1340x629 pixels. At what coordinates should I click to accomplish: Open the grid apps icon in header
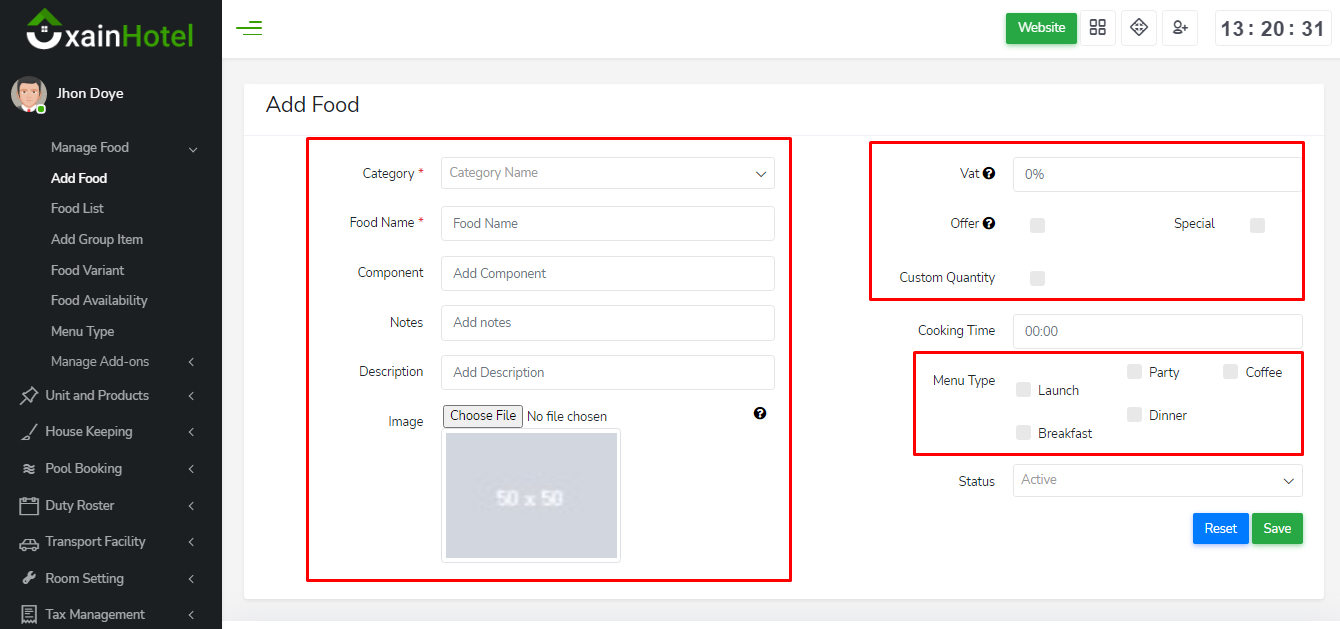click(1098, 28)
